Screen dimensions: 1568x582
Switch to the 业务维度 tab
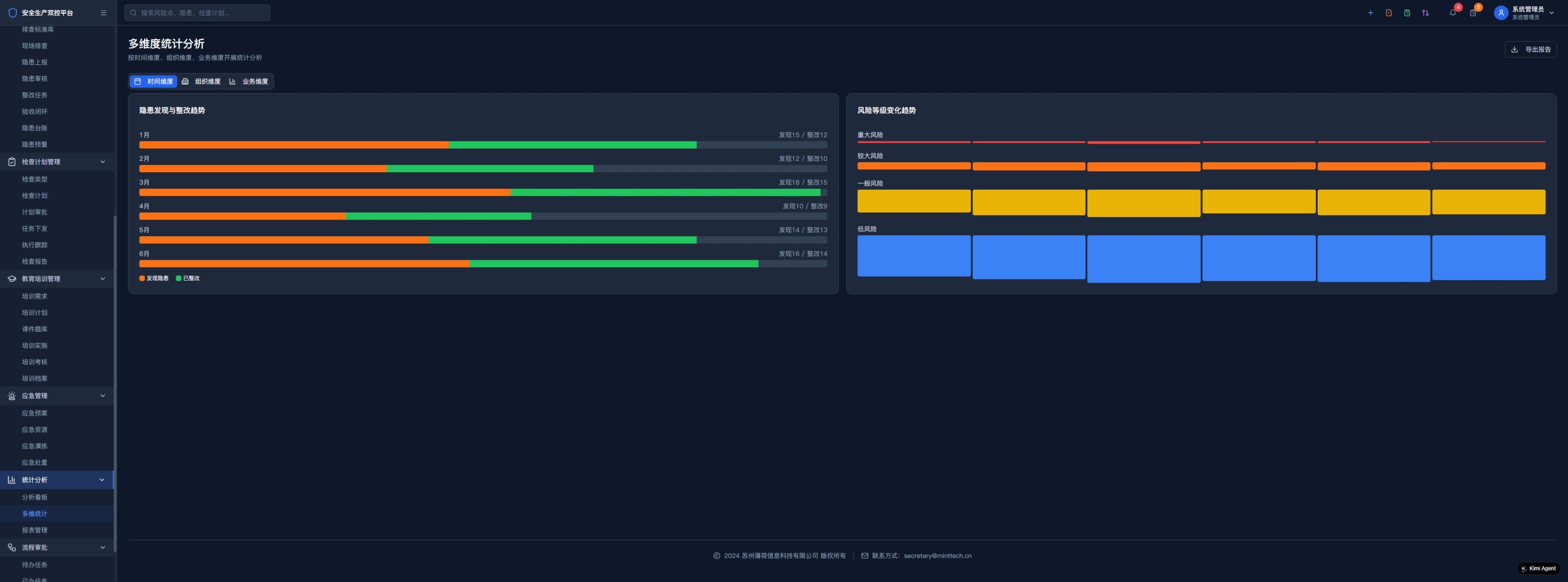coord(249,81)
